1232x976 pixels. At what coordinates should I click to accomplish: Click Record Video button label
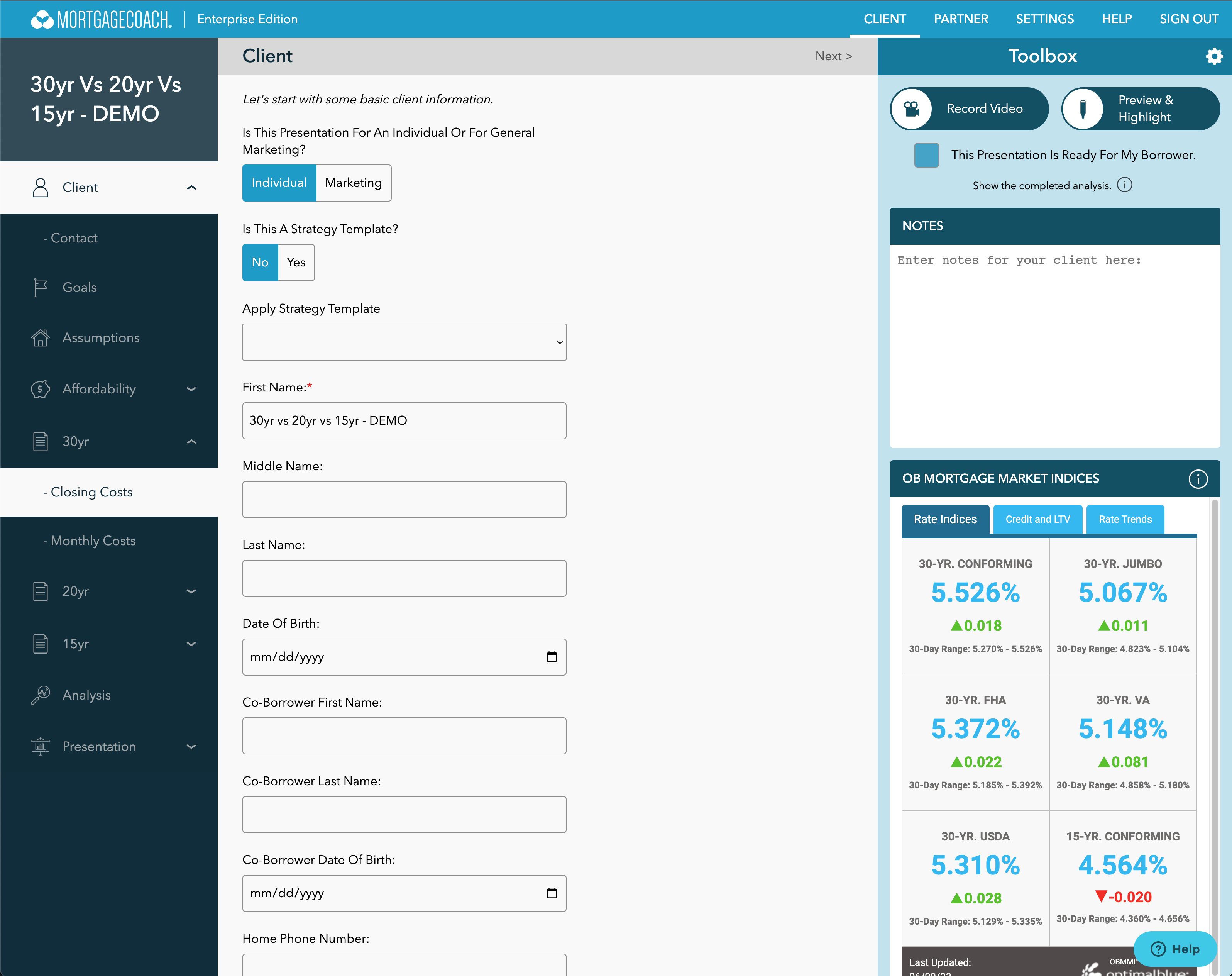click(985, 108)
